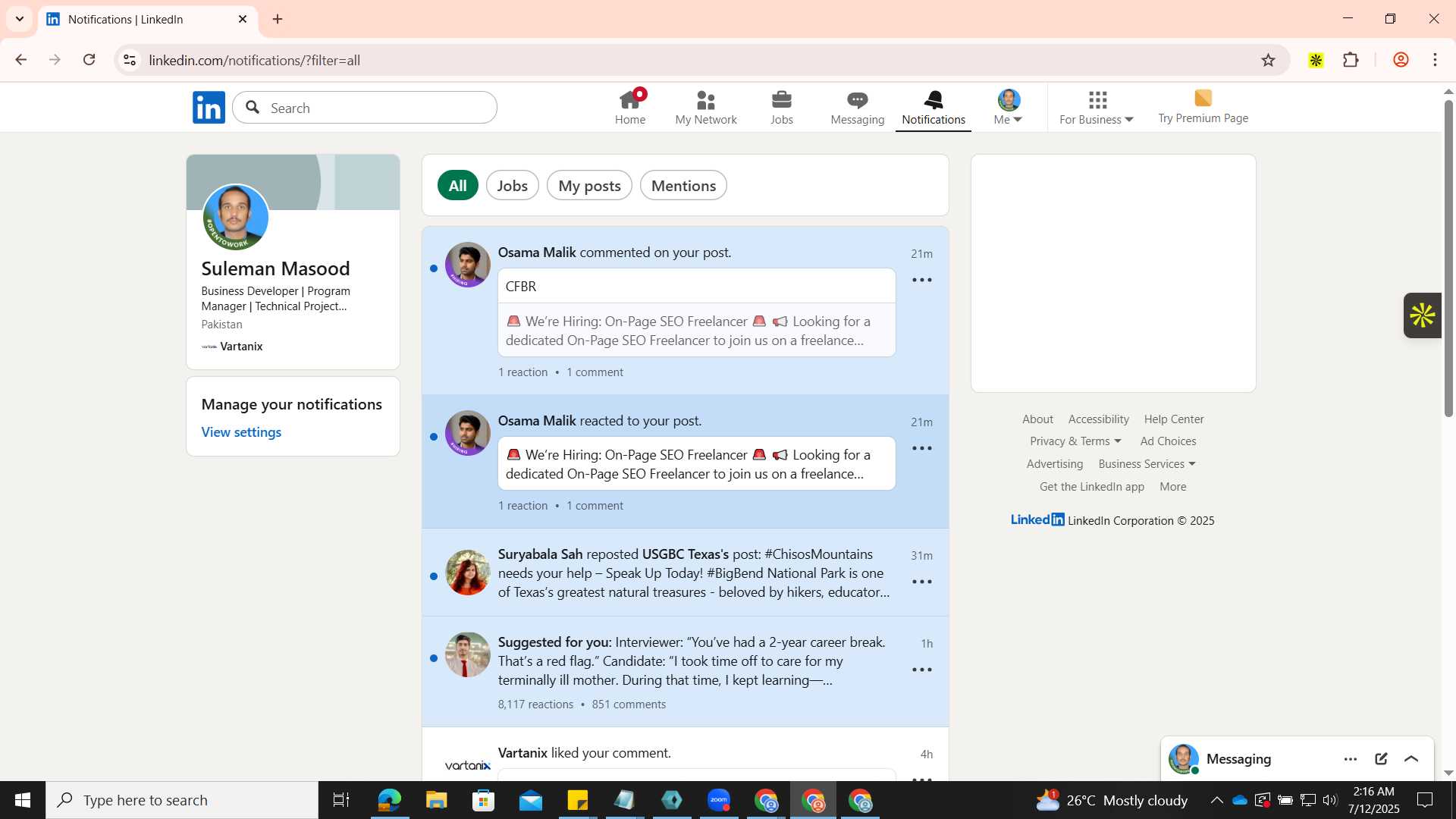Open Messaging chat icon
This screenshot has height=819, width=1456.
(858, 108)
